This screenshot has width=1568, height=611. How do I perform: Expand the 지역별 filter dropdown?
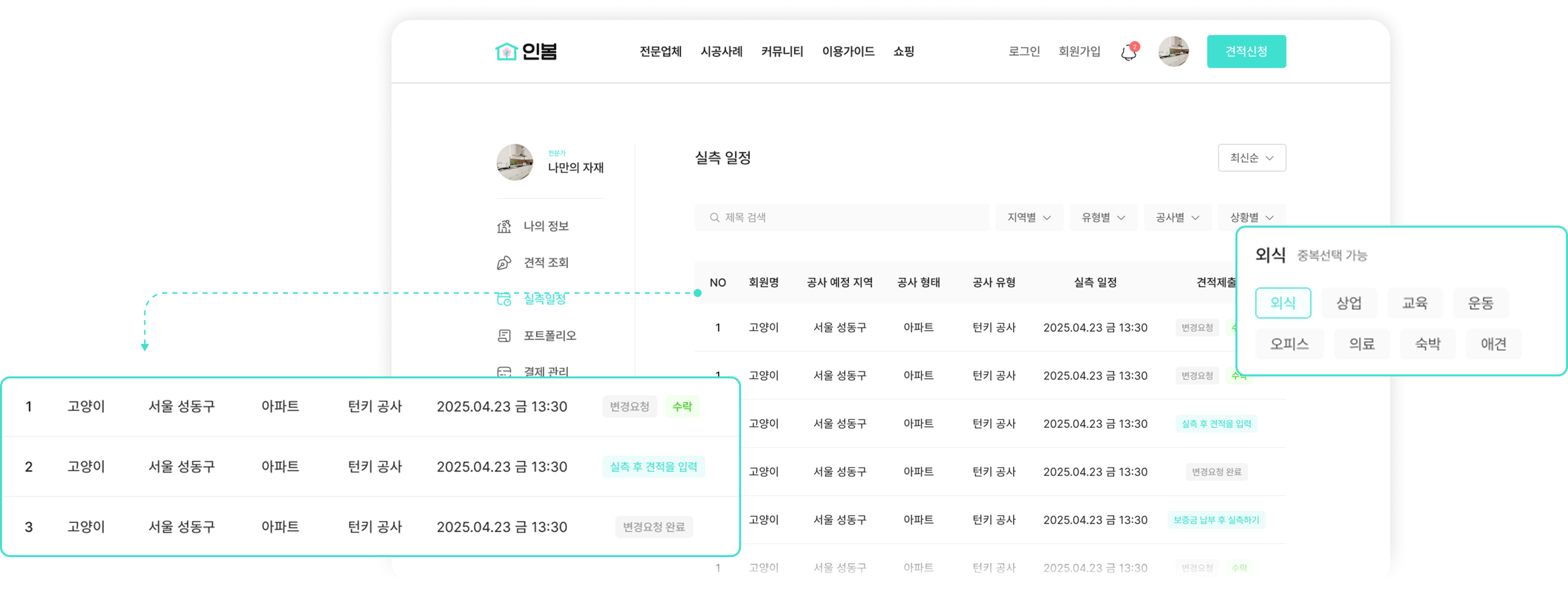(1029, 217)
